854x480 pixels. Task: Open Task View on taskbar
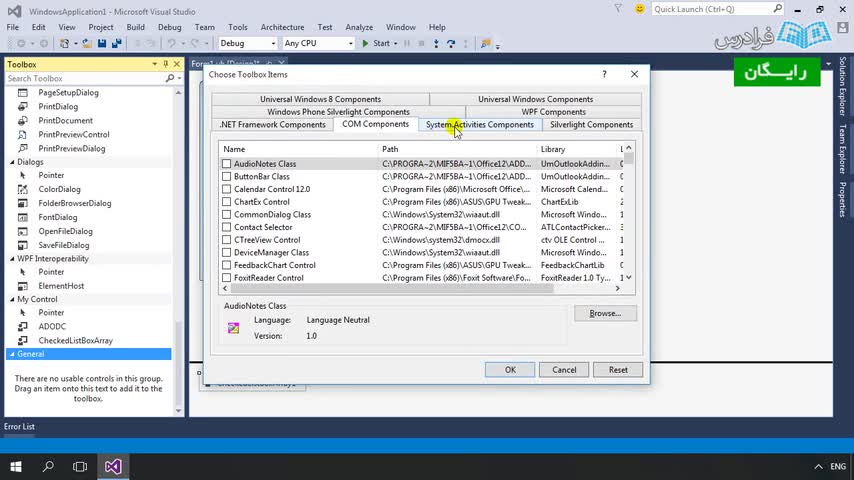pos(80,466)
